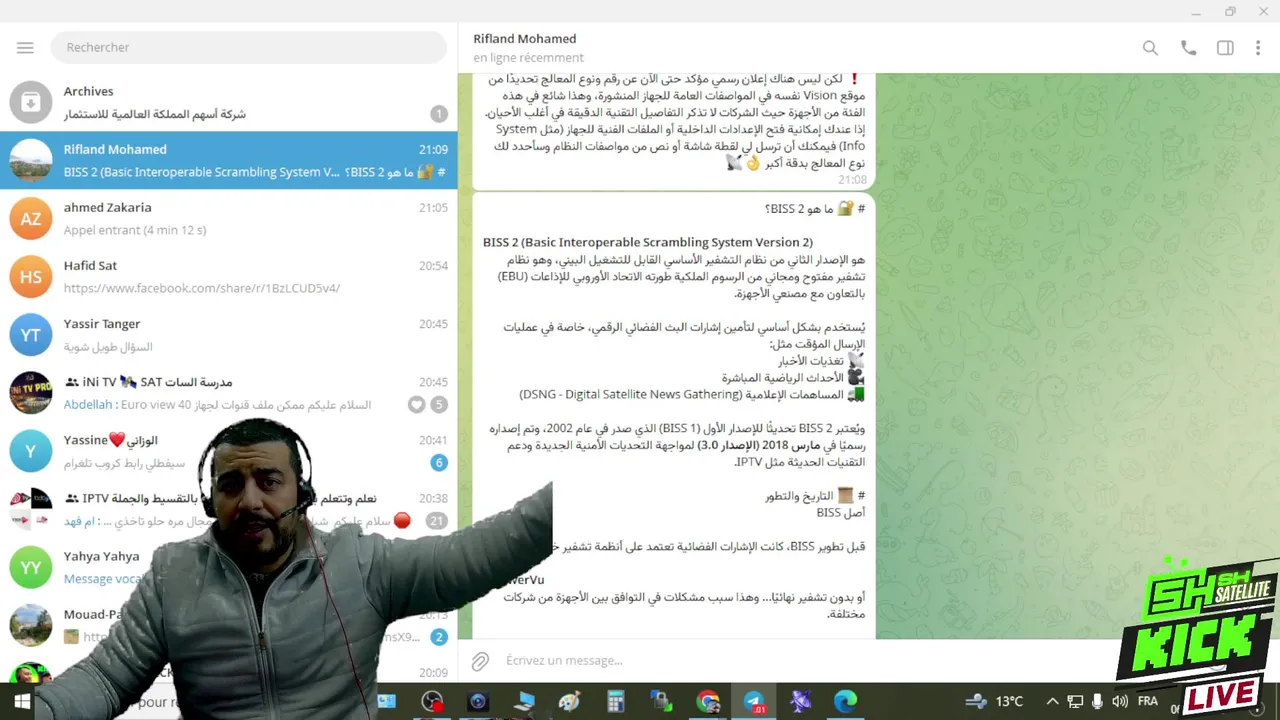Click unread counter 21 on IPTV group

coord(436,520)
